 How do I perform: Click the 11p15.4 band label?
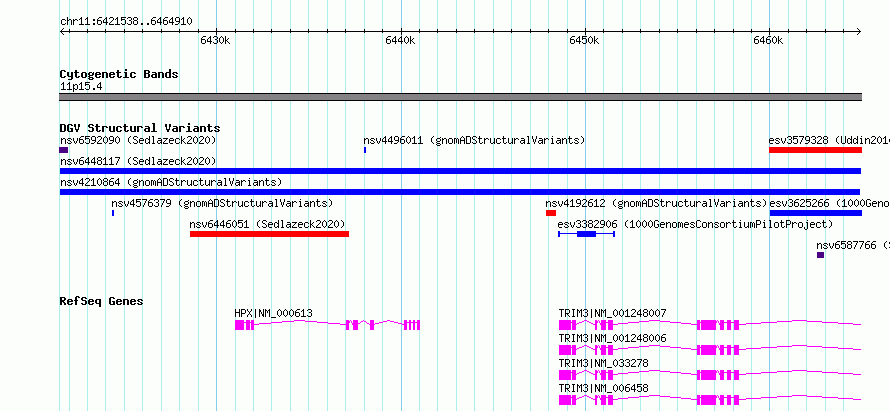point(81,87)
